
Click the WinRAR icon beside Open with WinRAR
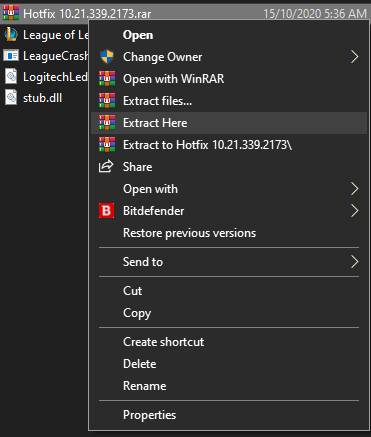click(107, 79)
